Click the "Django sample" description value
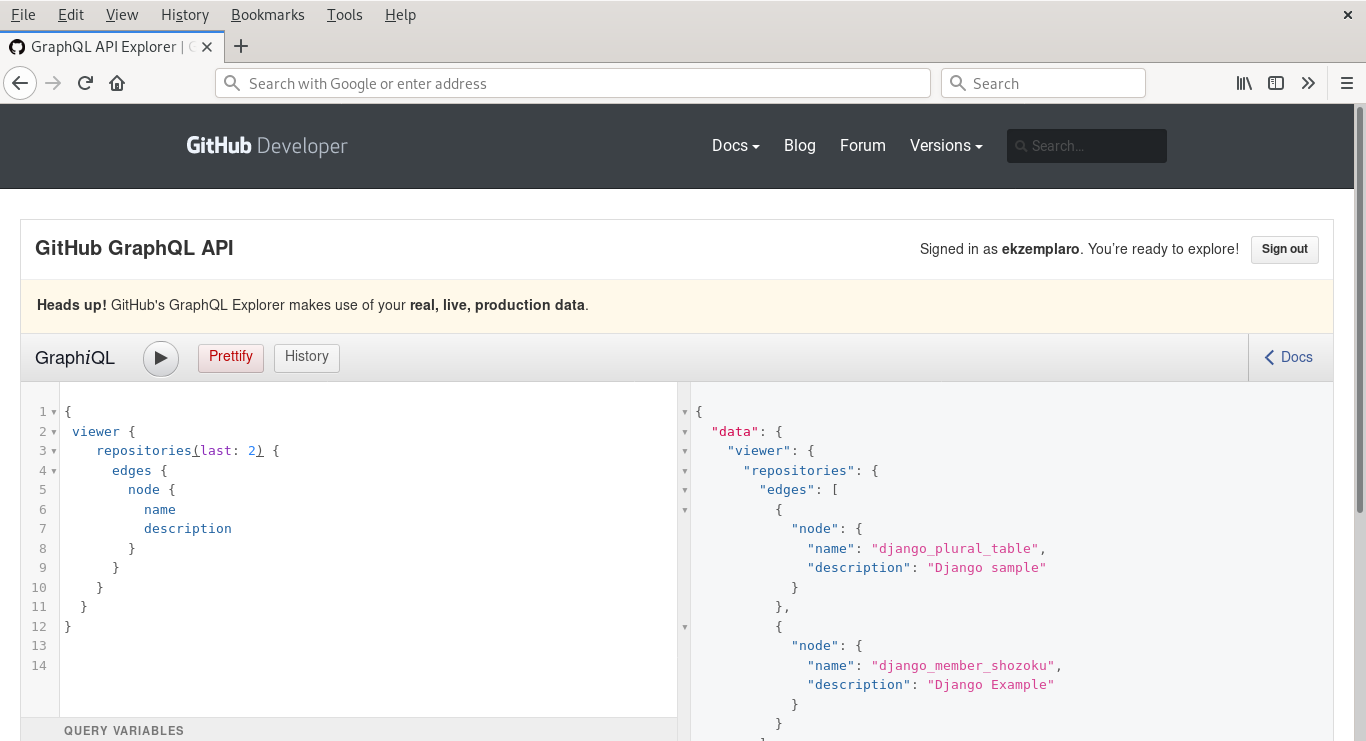Image resolution: width=1366 pixels, height=741 pixels. [x=986, y=568]
